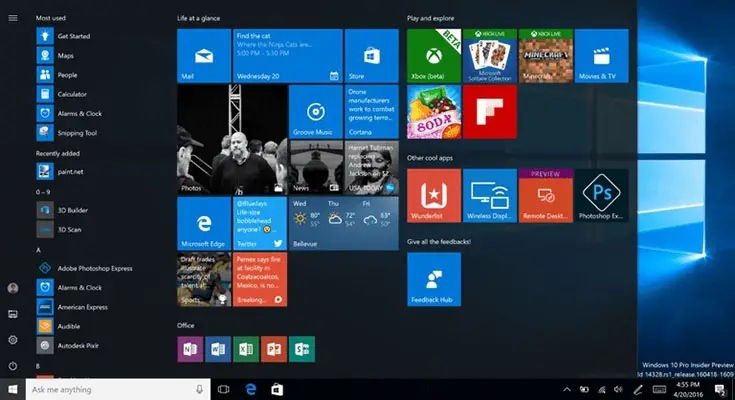Open Sway in Office group
The height and width of the screenshot is (400, 735).
coord(302,349)
